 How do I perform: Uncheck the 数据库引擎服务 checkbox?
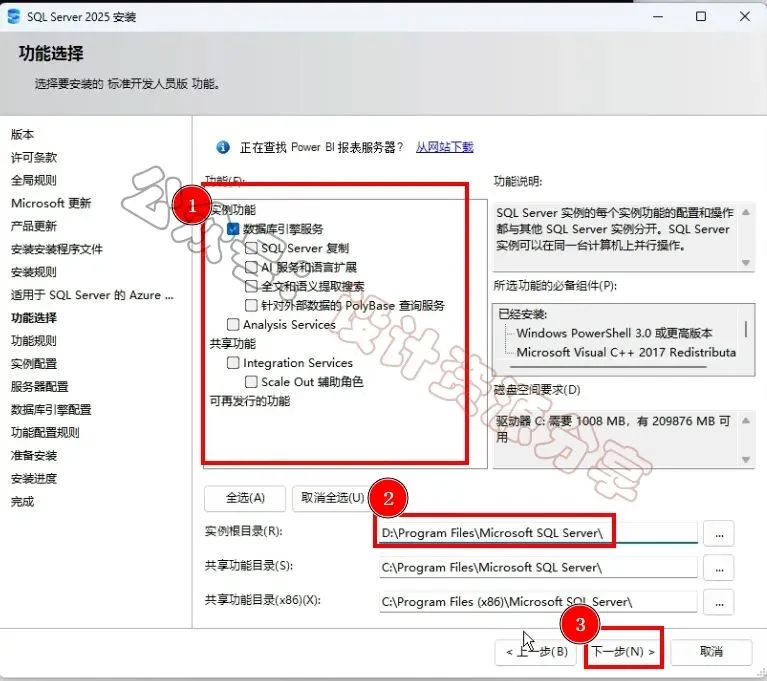(x=233, y=229)
